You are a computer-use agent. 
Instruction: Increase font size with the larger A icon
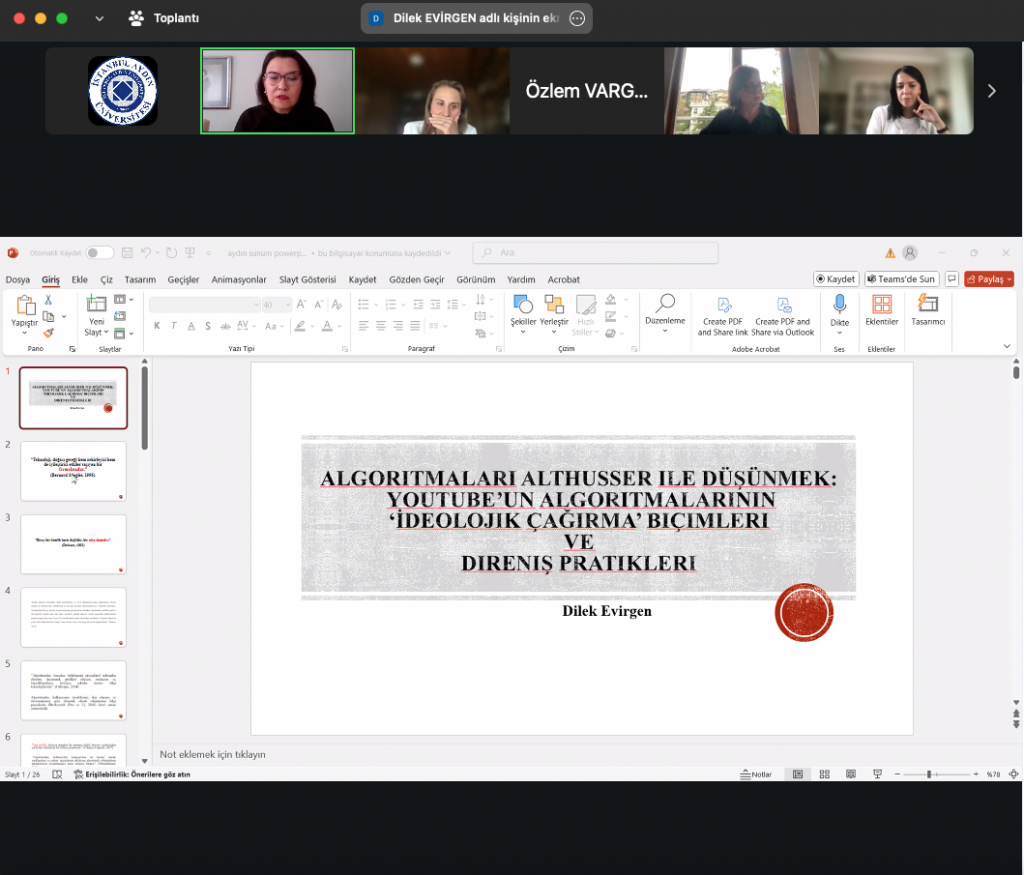tap(301, 304)
